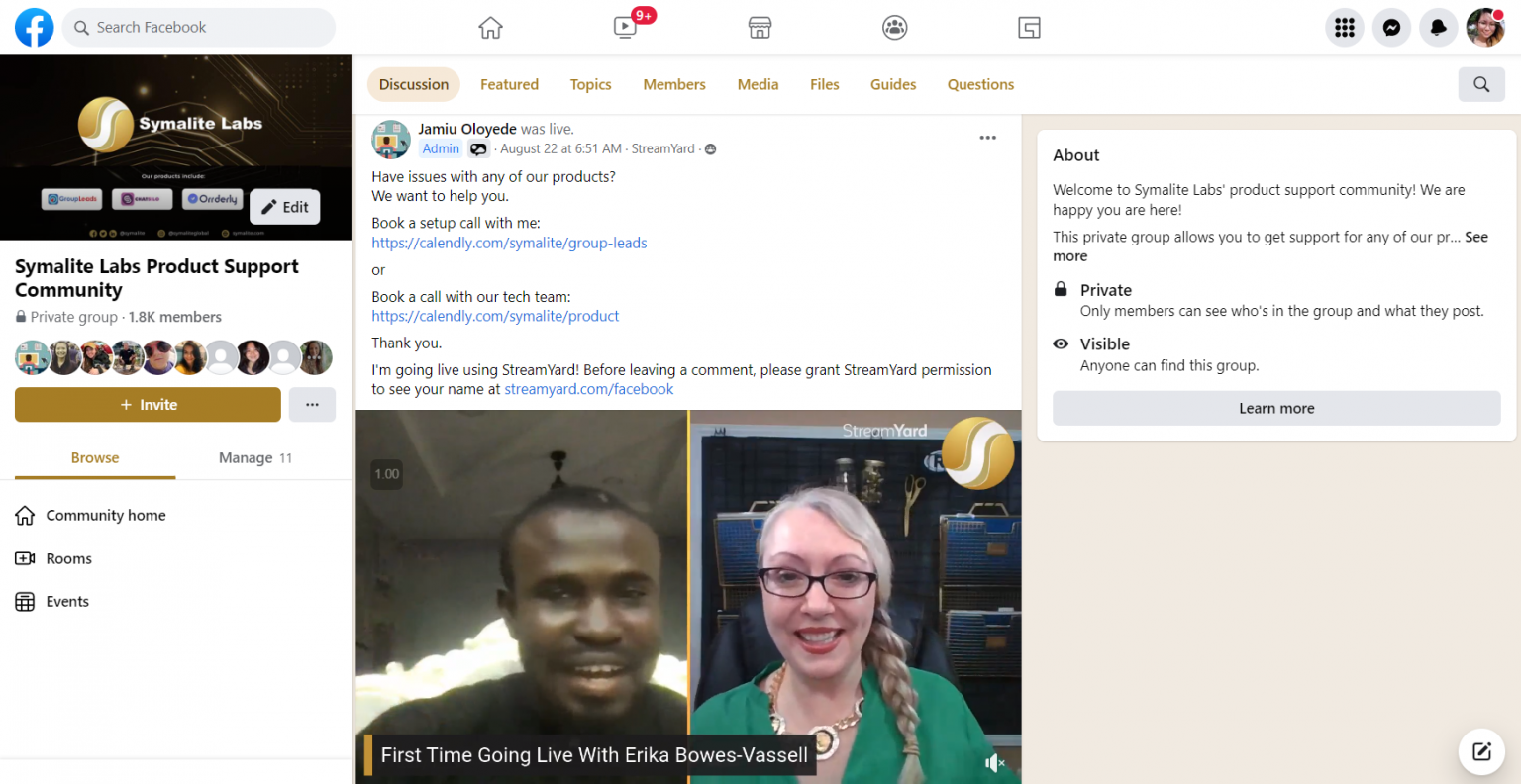1521x784 pixels.
Task: Open the post options menu
Action: (x=987, y=138)
